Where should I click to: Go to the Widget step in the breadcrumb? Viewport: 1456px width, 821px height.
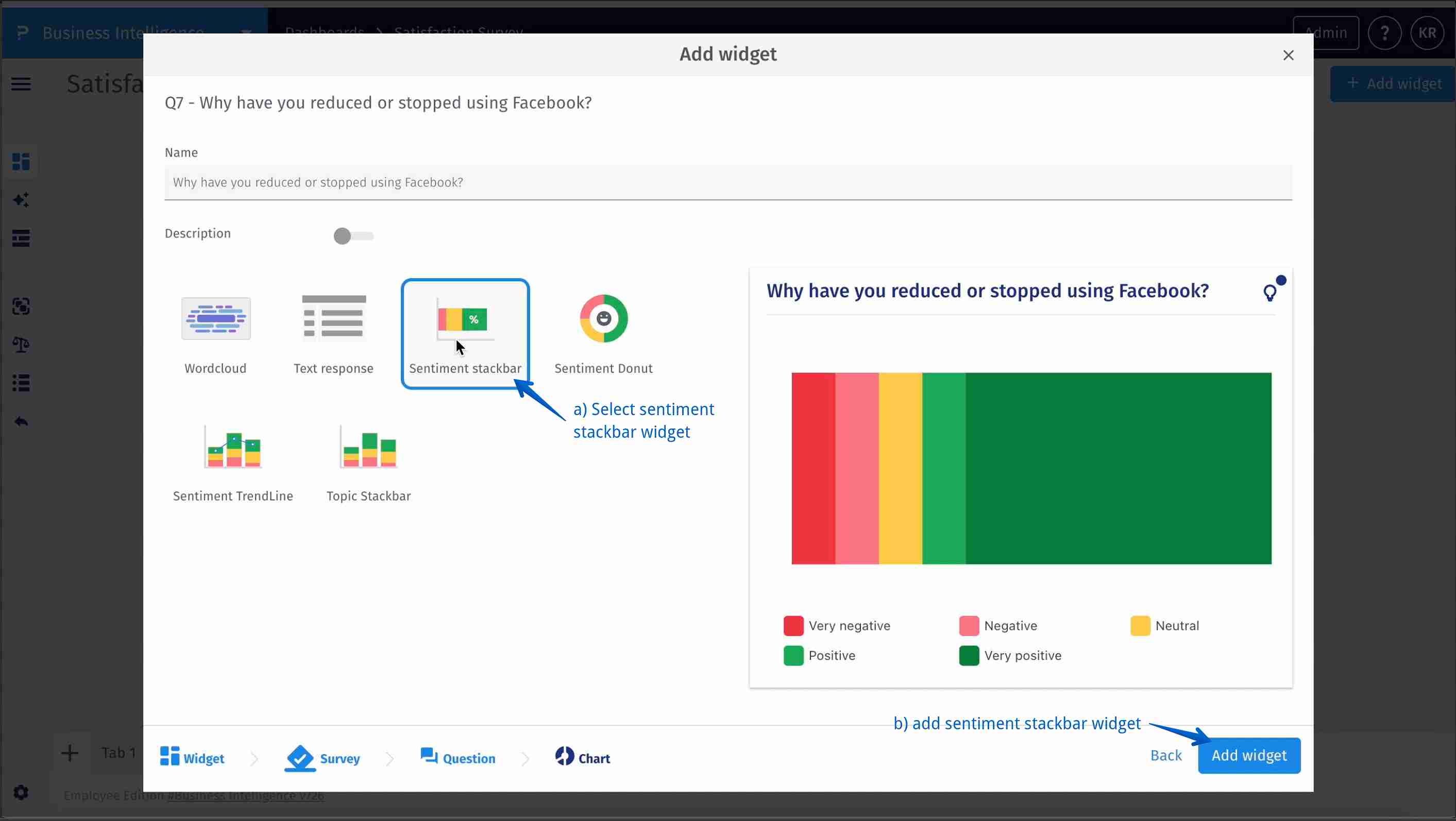192,758
